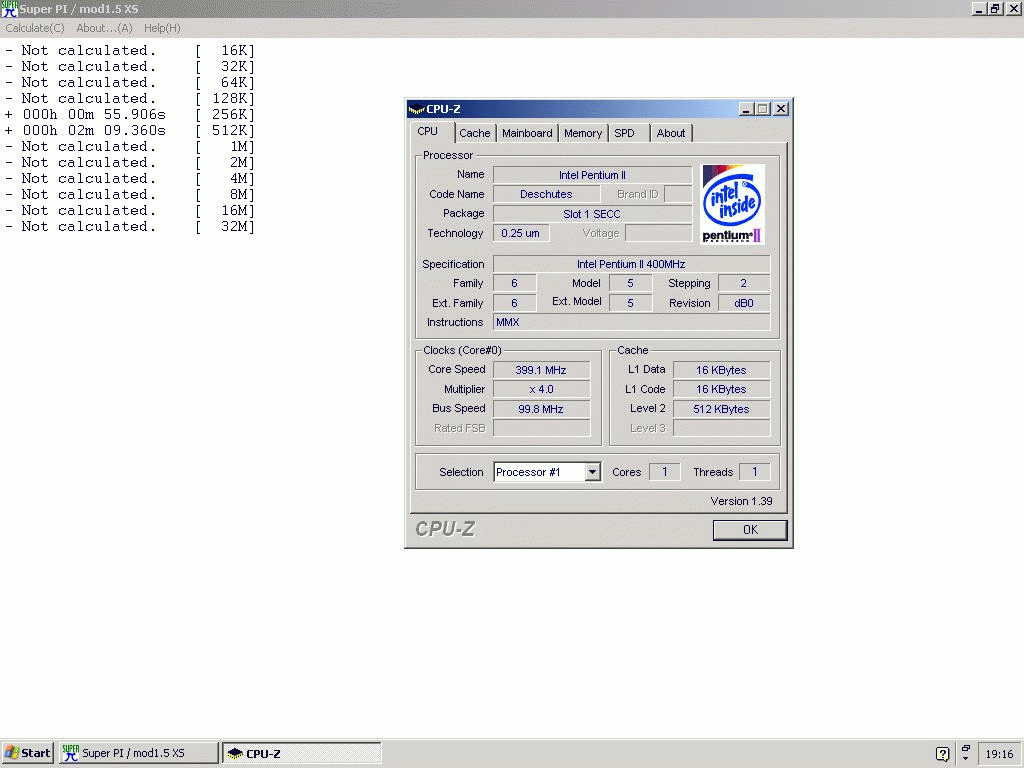The height and width of the screenshot is (768, 1024).
Task: Open the Windows Start menu
Action: click(27, 753)
